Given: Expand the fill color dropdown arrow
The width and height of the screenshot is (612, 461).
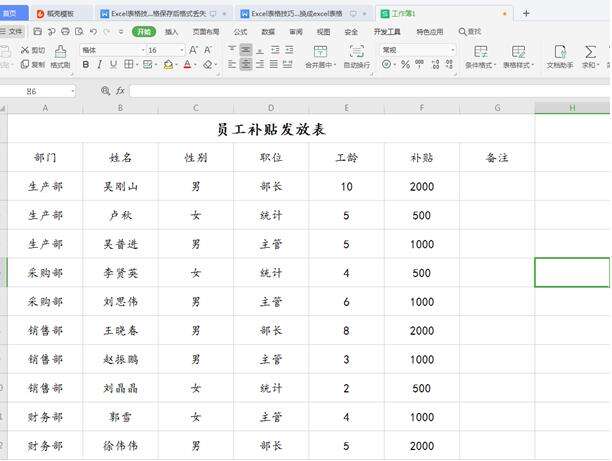Looking at the screenshot, I should (x=176, y=65).
